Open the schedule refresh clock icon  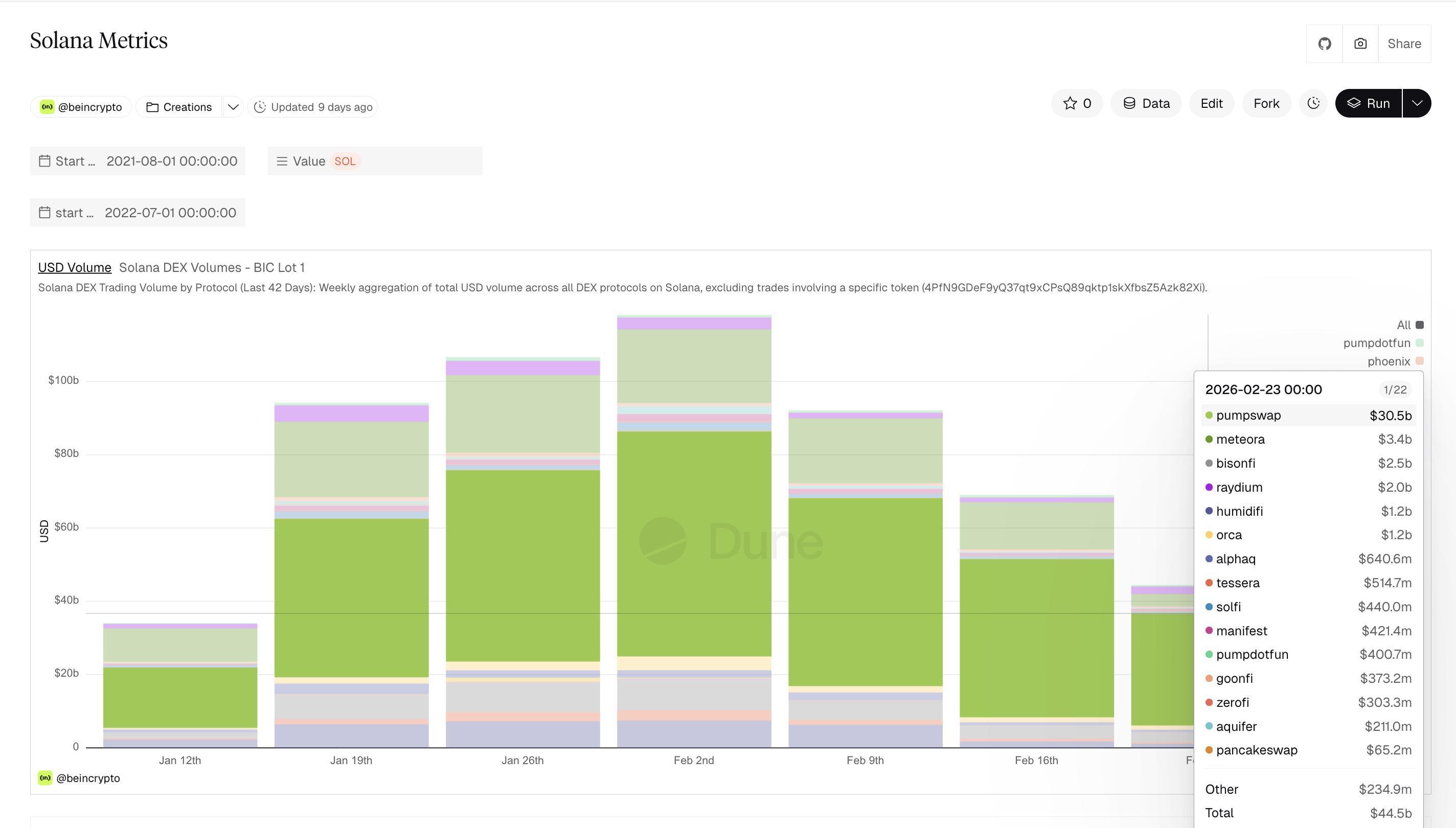(1313, 103)
